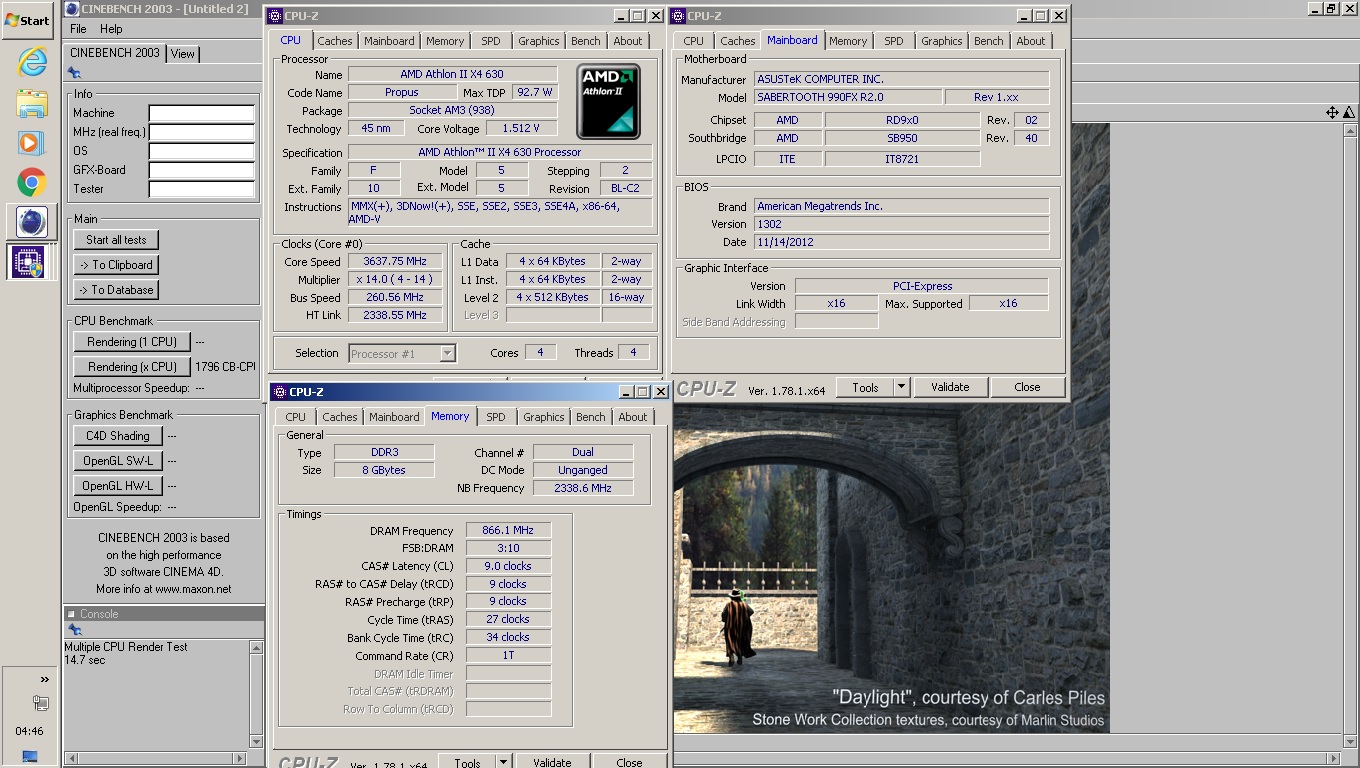Click the Console horizontal scrollbar right arrow
This screenshot has height=768, width=1360.
[240, 758]
